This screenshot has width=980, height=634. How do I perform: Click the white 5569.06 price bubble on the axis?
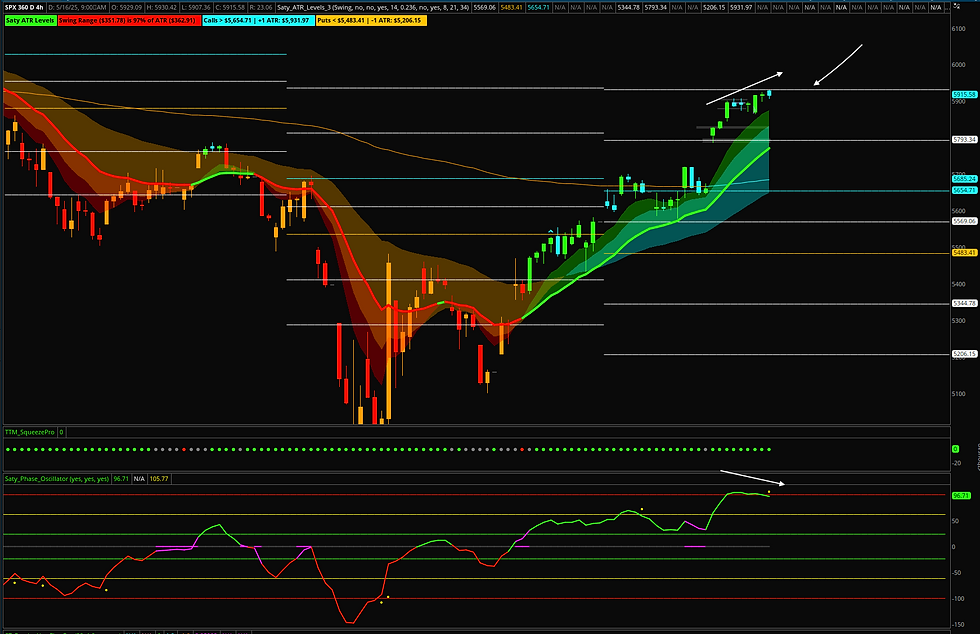[964, 221]
